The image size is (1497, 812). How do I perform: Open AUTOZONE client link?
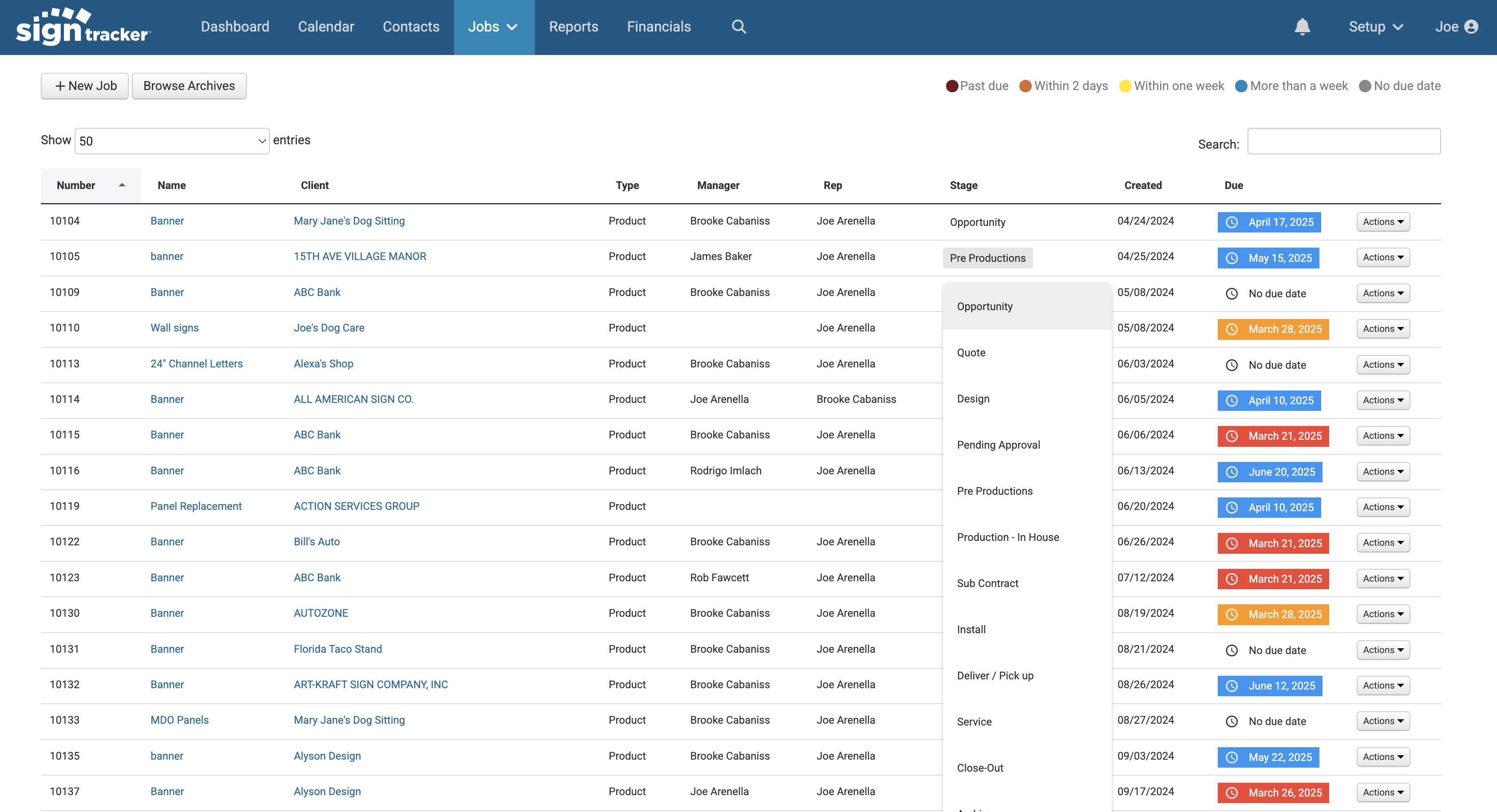click(321, 613)
